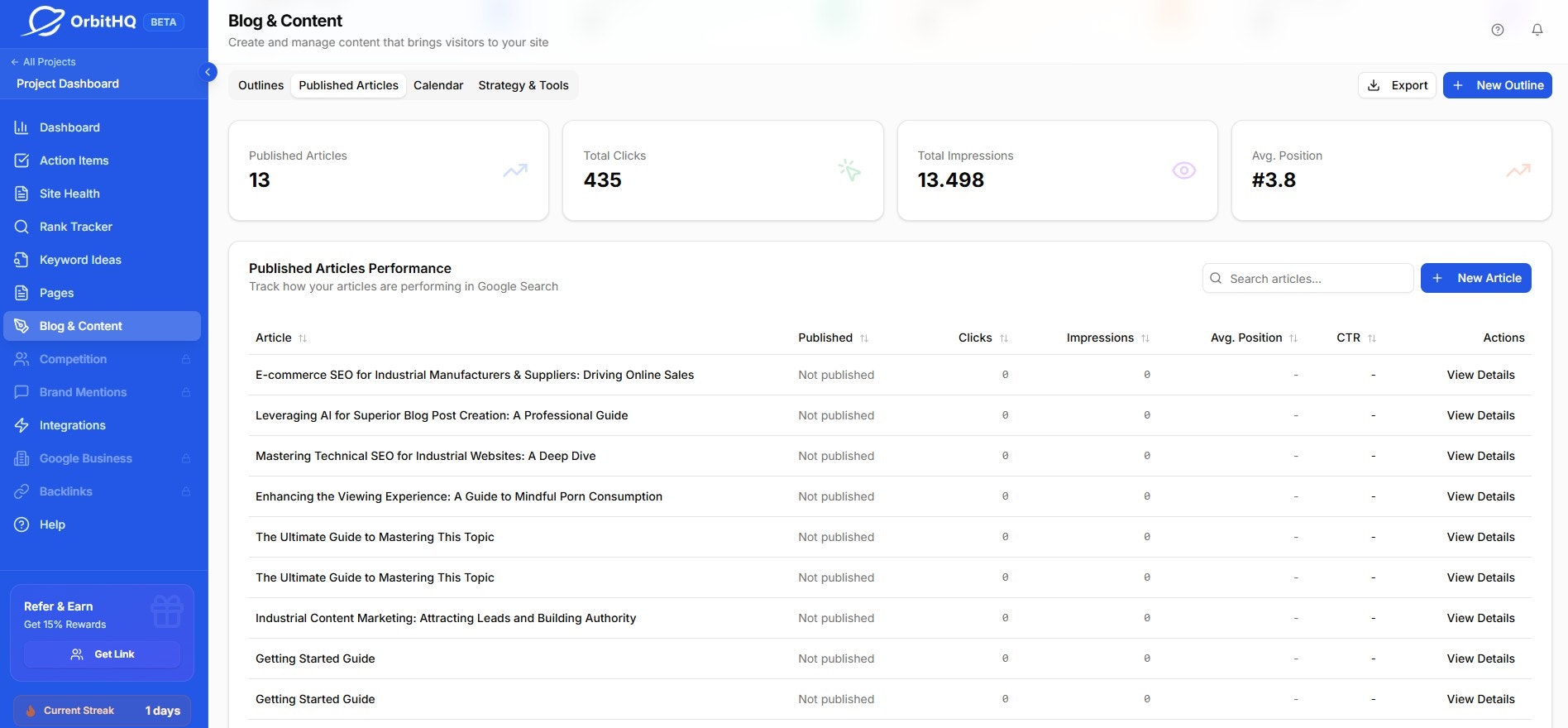Screen dimensions: 1568x728
Task: Click the Current Streak flame icon
Action: (x=31, y=711)
